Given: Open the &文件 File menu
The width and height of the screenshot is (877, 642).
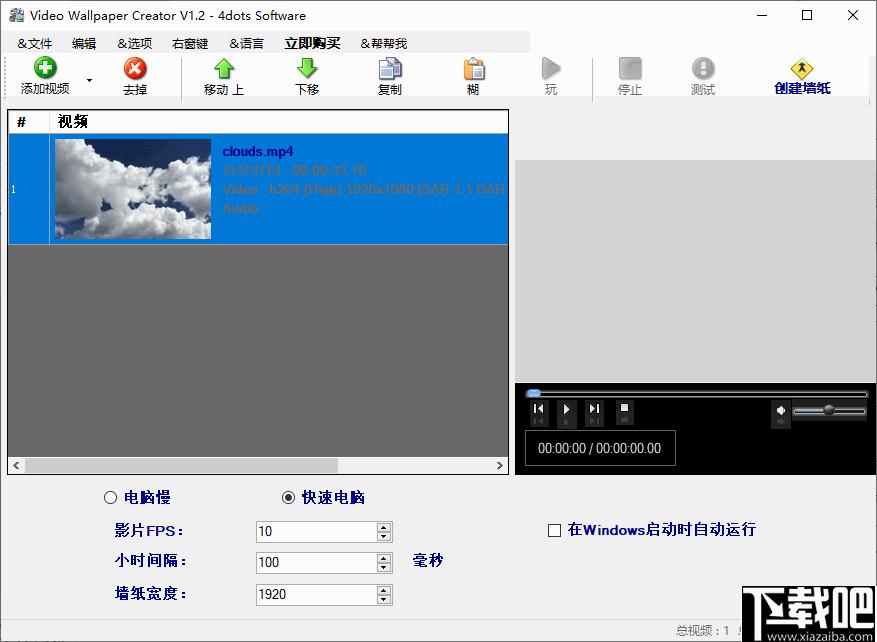Looking at the screenshot, I should click(35, 44).
